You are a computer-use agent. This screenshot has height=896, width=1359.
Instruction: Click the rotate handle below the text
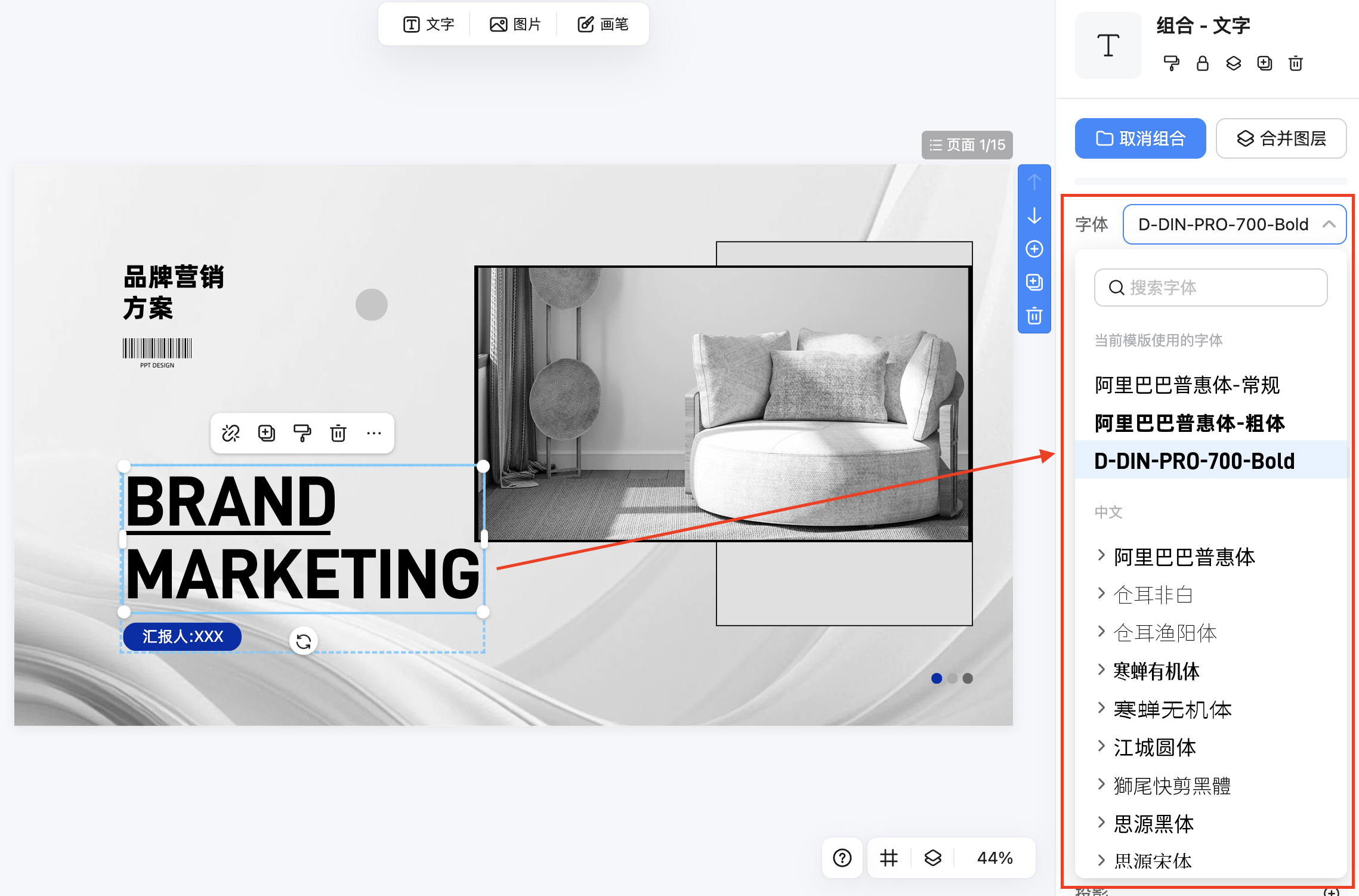pyautogui.click(x=304, y=641)
